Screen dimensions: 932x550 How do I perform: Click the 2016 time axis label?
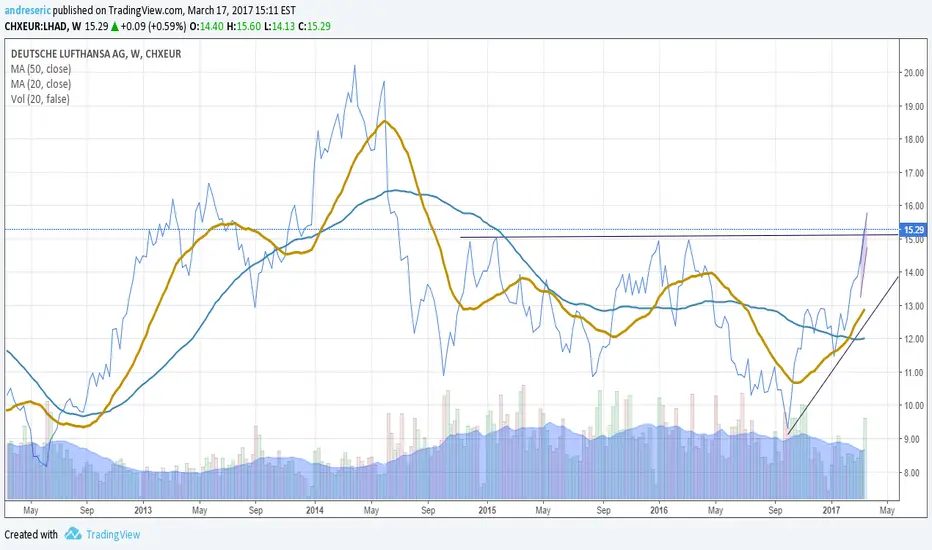pos(659,510)
